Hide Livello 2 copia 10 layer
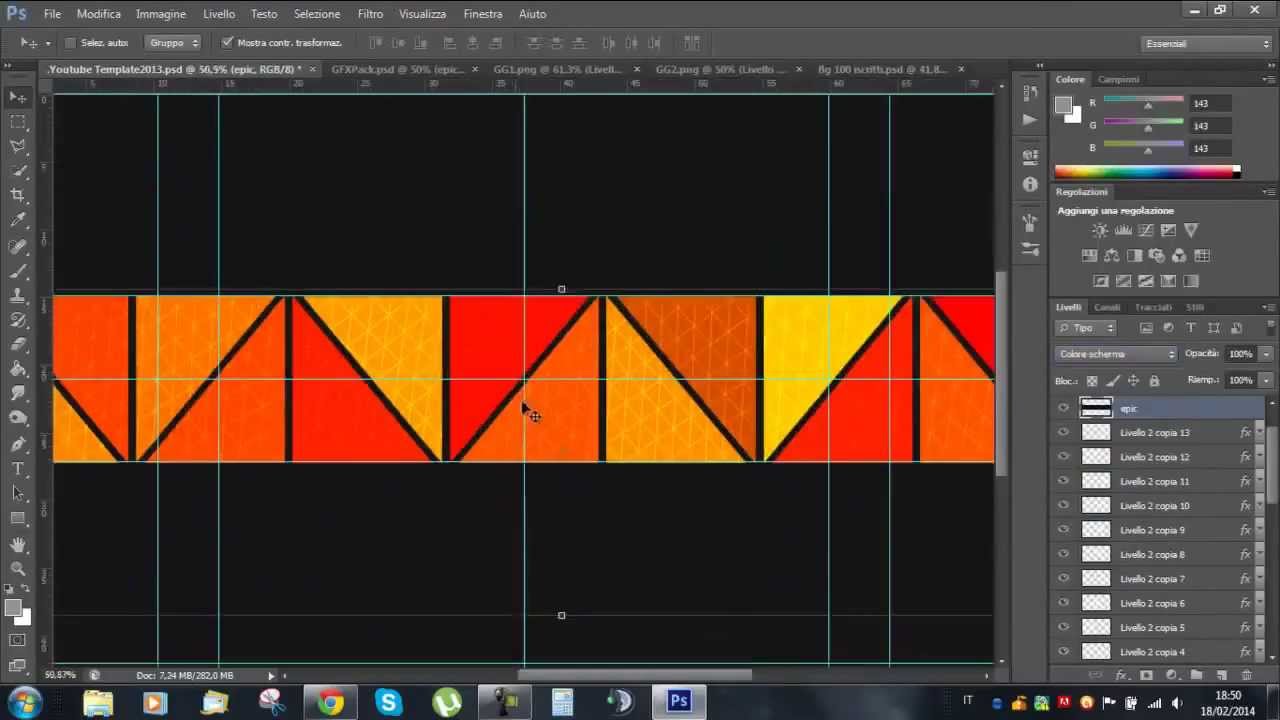1280x720 pixels. (1063, 506)
